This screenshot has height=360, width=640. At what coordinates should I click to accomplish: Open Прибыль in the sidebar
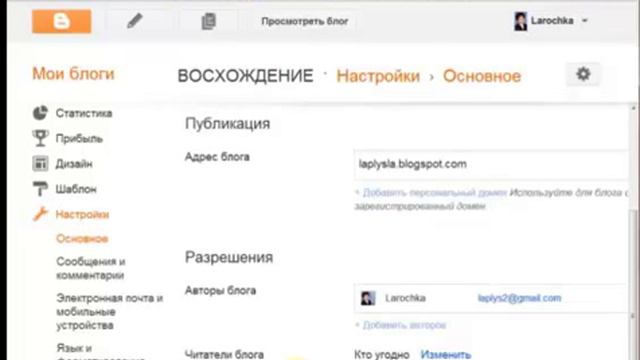point(79,139)
